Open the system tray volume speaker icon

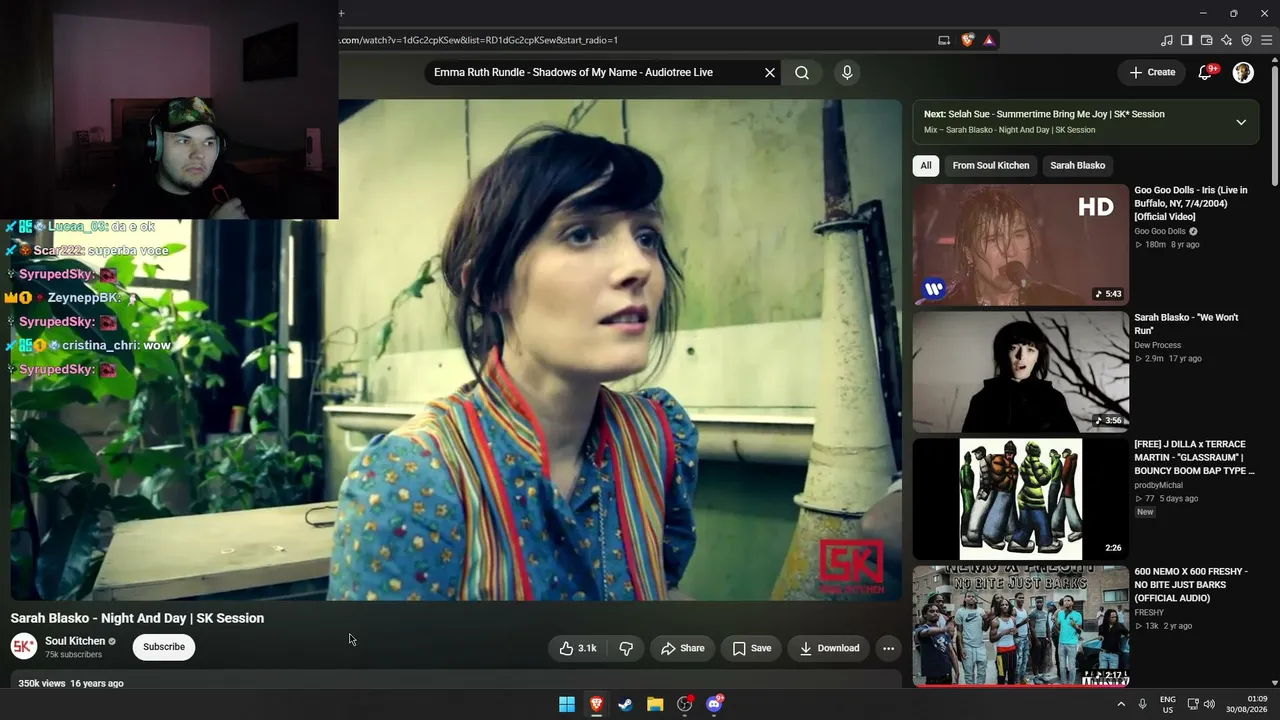pyautogui.click(x=1209, y=704)
